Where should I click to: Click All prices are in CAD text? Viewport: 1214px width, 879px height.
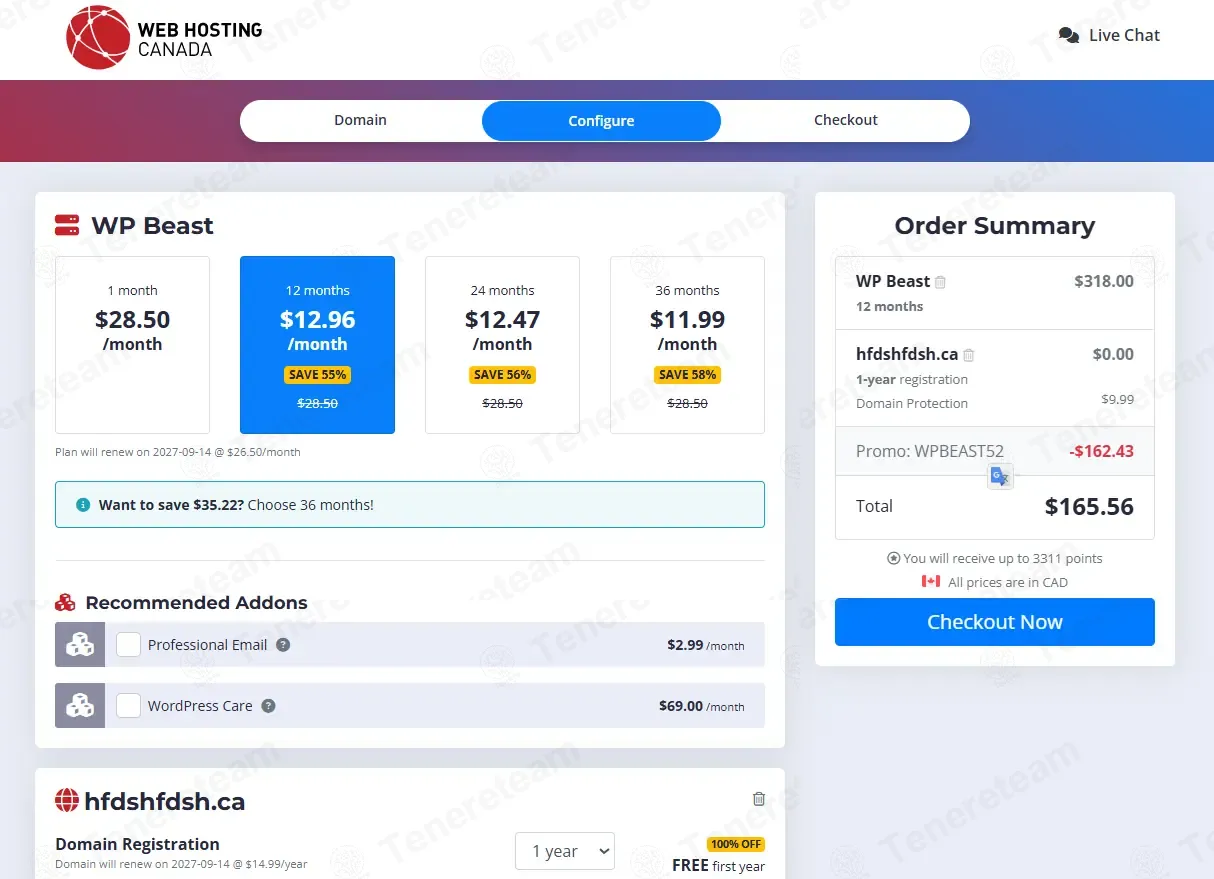click(1008, 582)
